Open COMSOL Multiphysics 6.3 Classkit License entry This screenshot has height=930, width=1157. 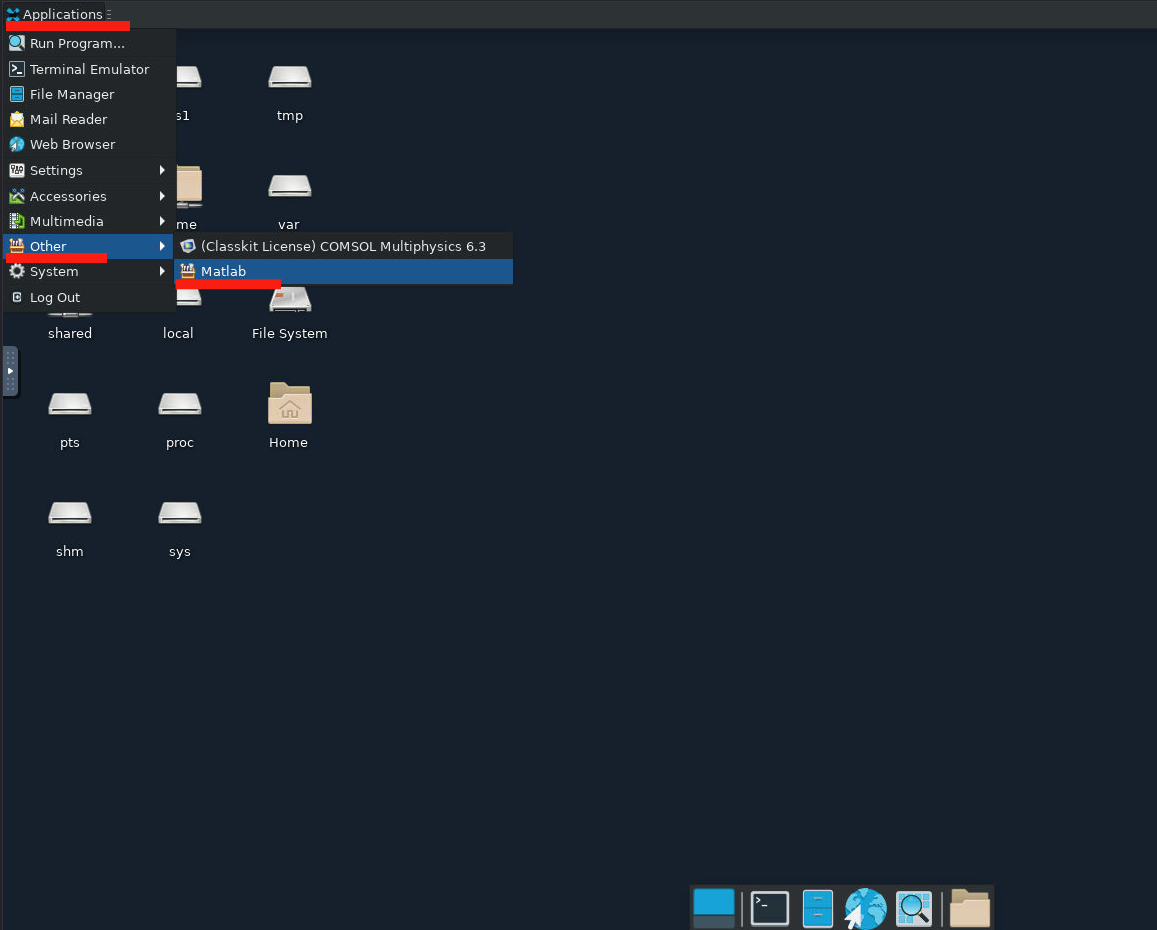[343, 247]
